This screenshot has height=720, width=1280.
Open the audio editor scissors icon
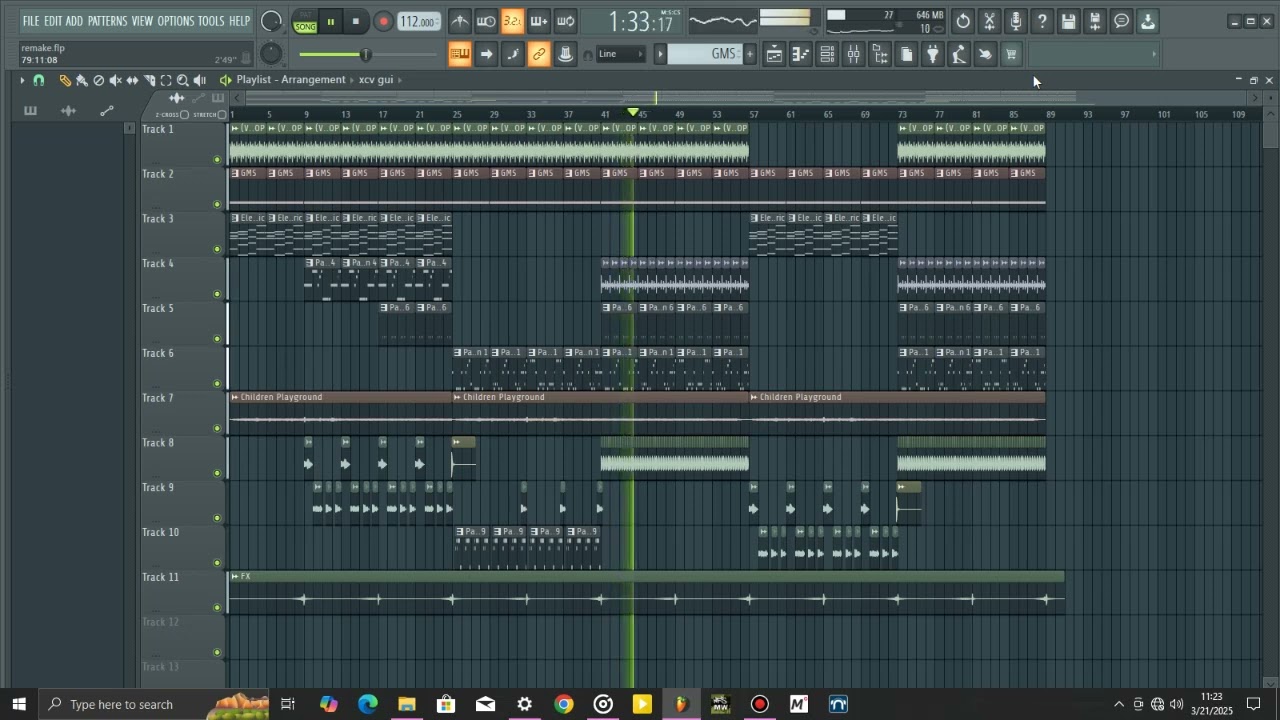click(989, 21)
